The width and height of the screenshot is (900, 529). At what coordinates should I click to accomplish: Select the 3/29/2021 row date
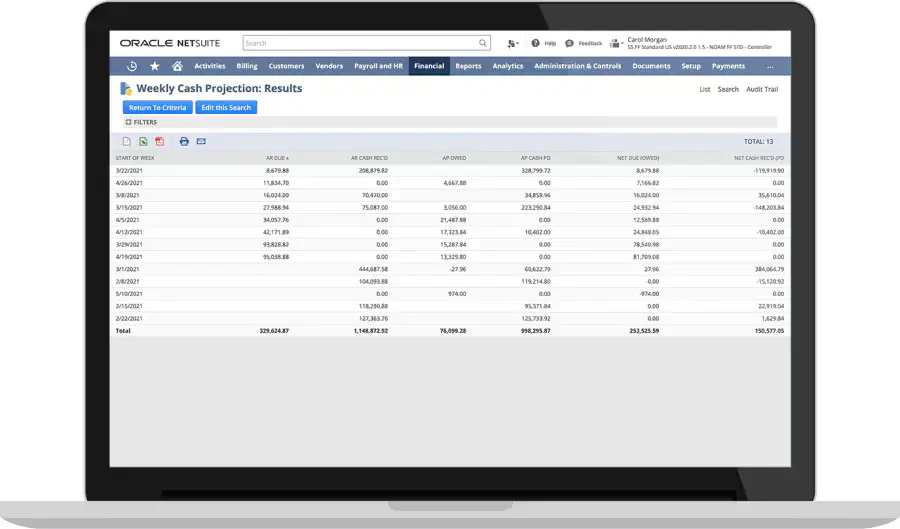(x=129, y=245)
